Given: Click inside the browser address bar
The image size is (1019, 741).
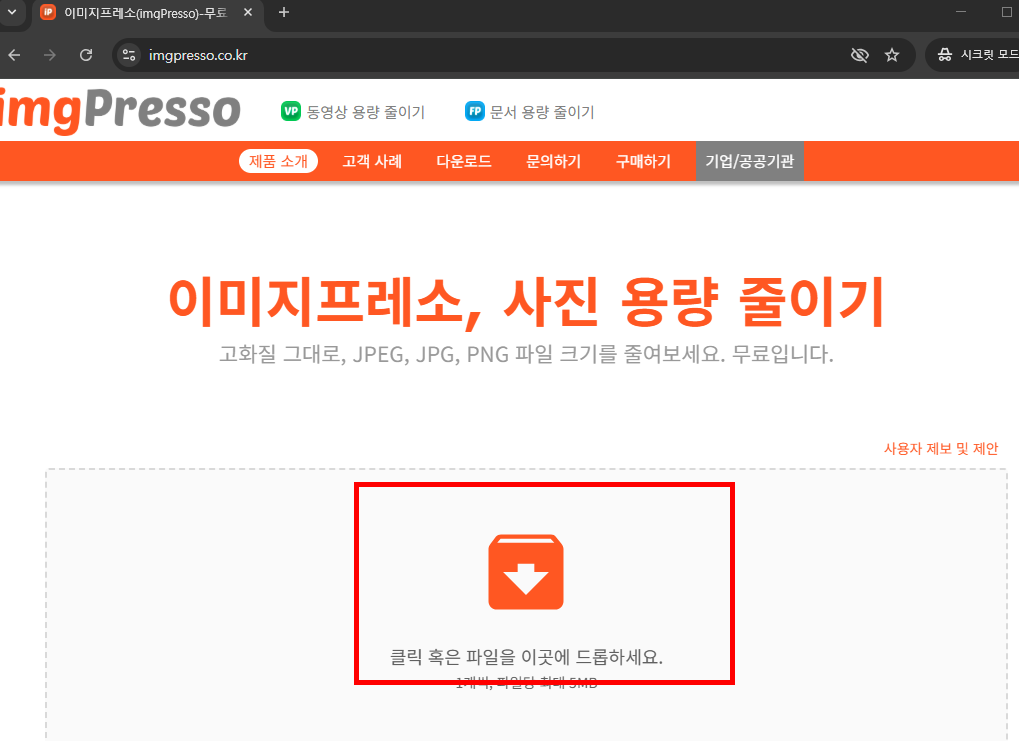Looking at the screenshot, I should [400, 55].
